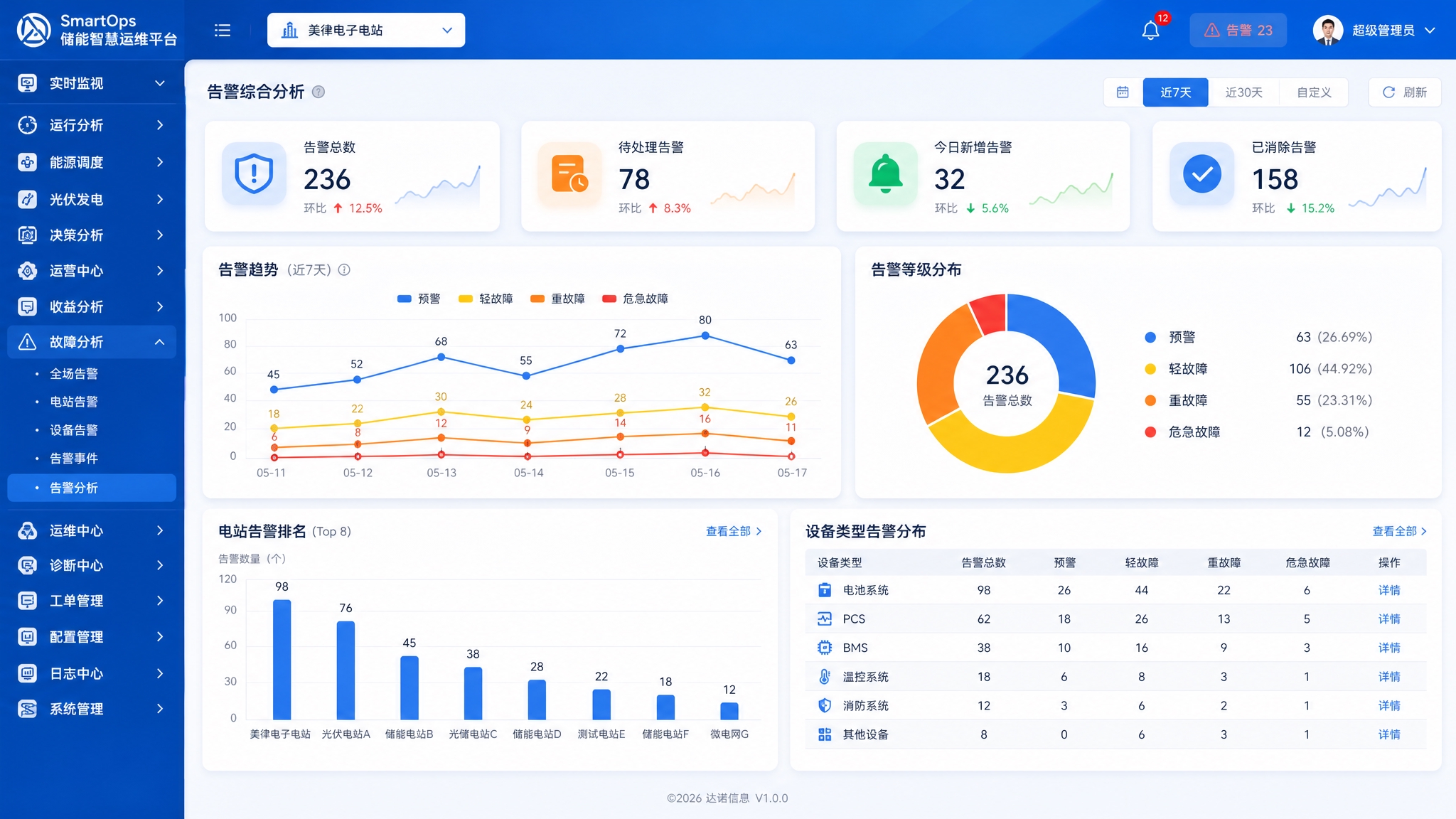The height and width of the screenshot is (819, 1456).
Task: Click the PCS waveform icon
Action: [825, 619]
